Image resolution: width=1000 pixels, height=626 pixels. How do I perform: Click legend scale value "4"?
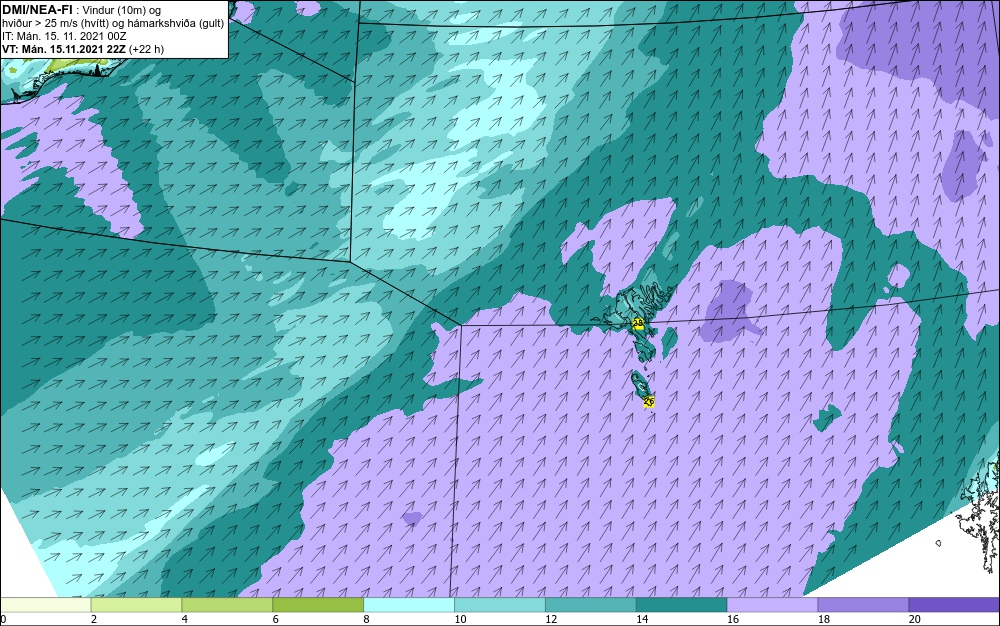pyautogui.click(x=184, y=619)
